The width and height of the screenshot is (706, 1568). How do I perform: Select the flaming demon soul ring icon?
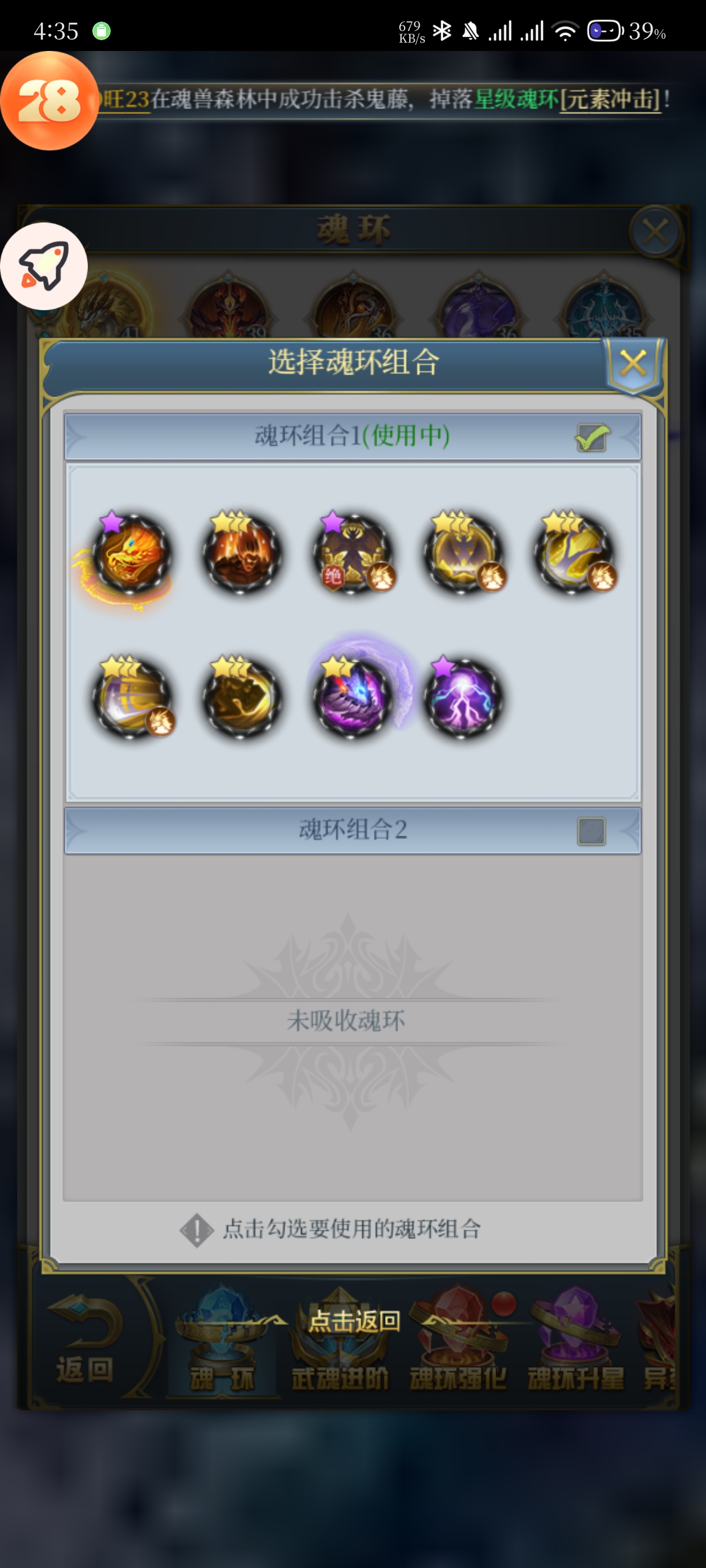pos(242,554)
